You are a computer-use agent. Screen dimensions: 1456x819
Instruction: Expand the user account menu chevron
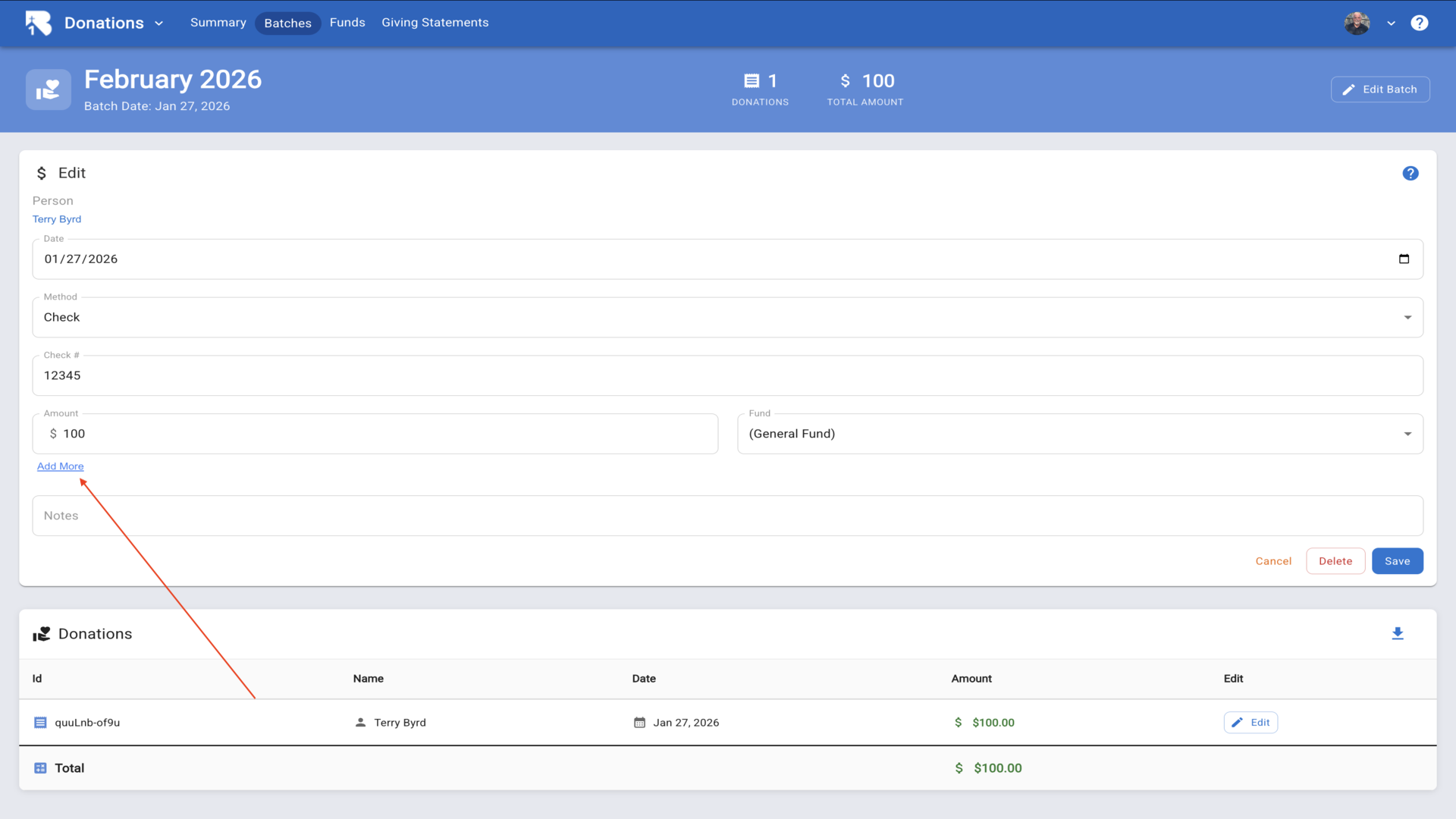[x=1391, y=24]
